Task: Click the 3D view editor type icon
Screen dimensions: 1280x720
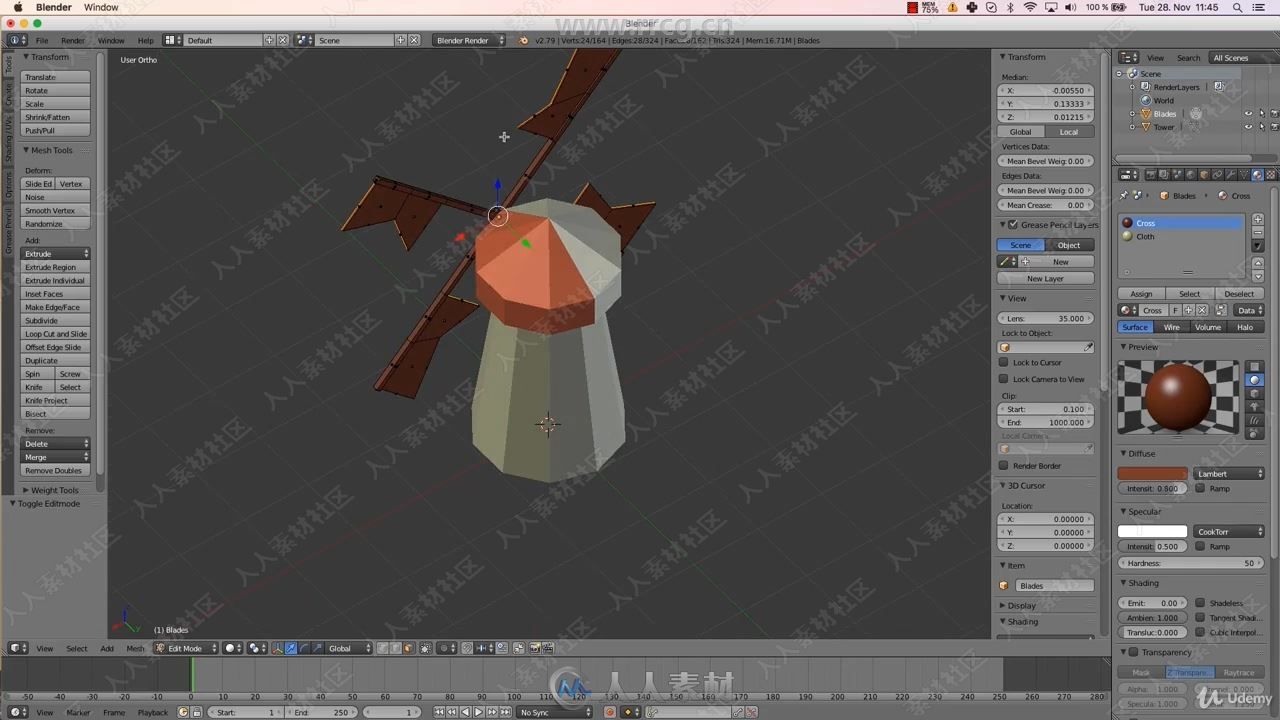Action: pos(17,648)
